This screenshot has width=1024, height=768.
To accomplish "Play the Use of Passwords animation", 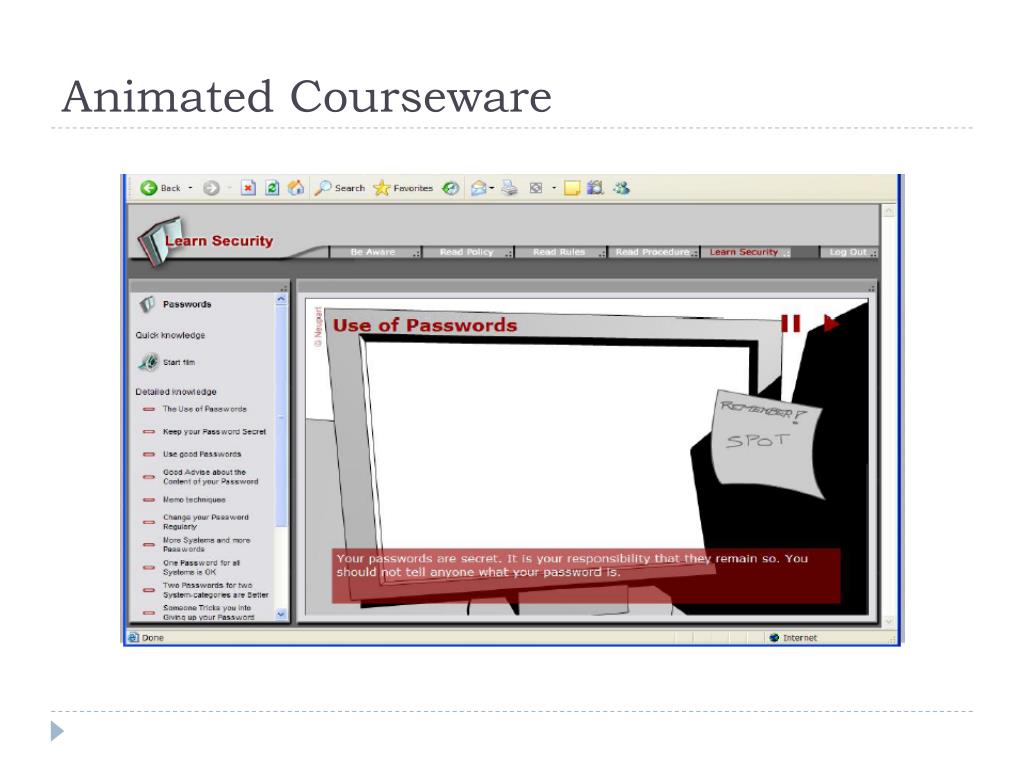I will tap(830, 323).
